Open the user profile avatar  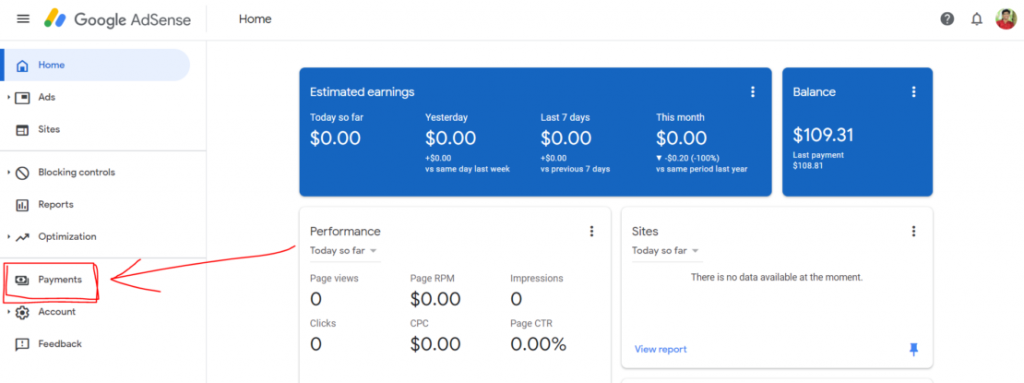[1006, 19]
